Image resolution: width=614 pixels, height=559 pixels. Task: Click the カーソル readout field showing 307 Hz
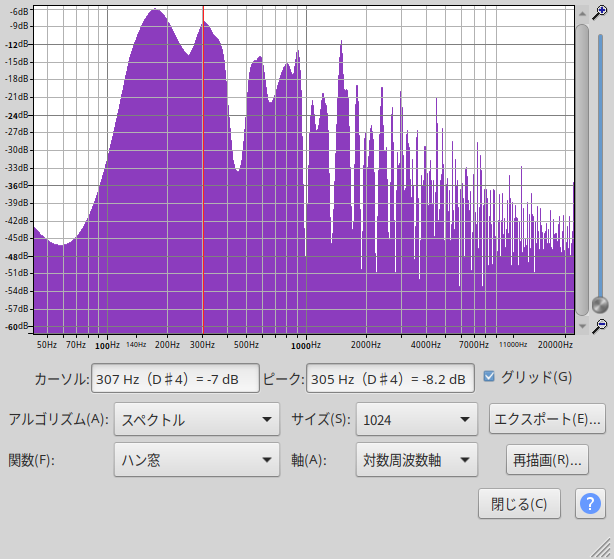click(174, 379)
